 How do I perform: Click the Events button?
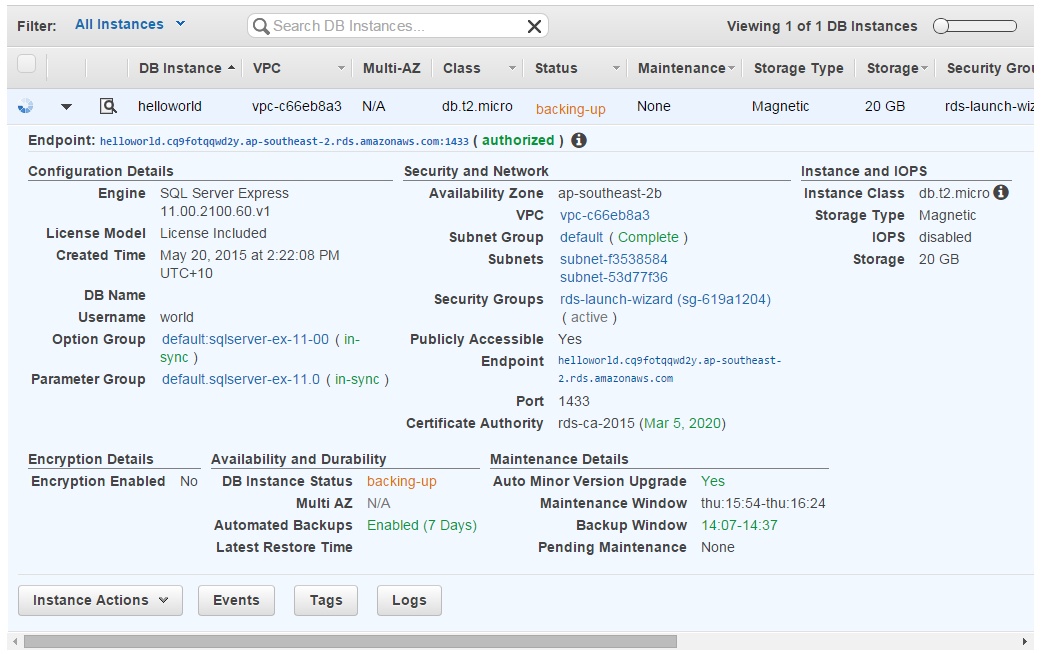click(x=236, y=600)
